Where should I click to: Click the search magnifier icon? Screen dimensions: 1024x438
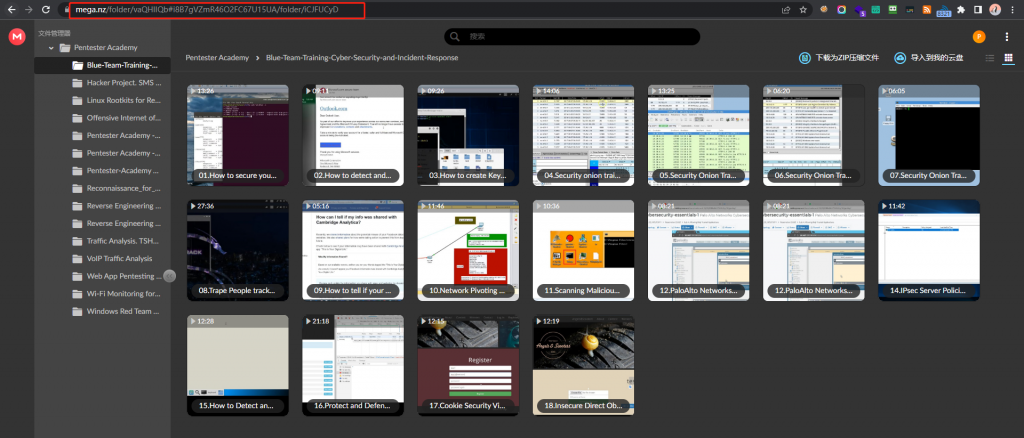(455, 37)
